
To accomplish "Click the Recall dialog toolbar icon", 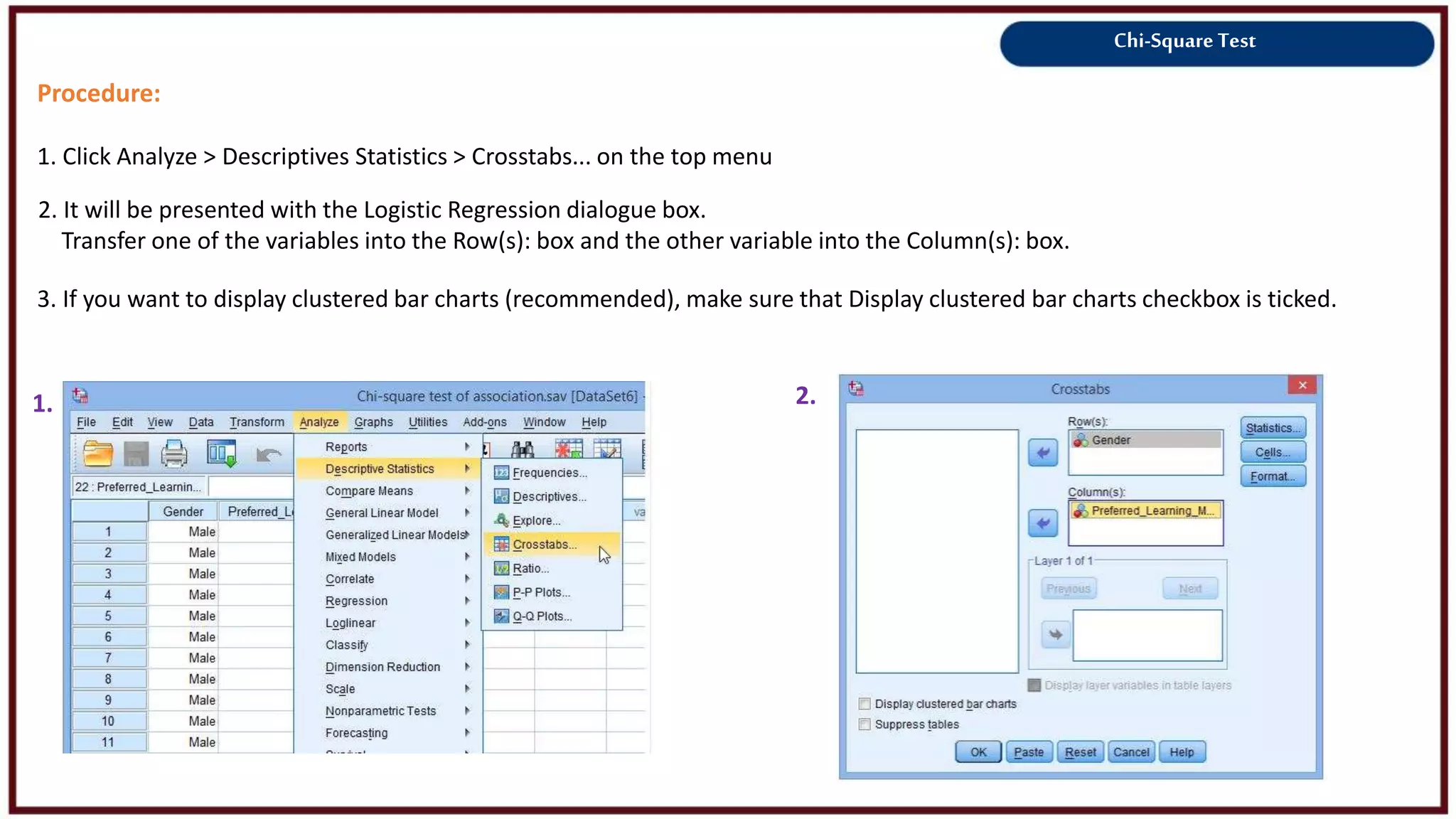I will 222,454.
